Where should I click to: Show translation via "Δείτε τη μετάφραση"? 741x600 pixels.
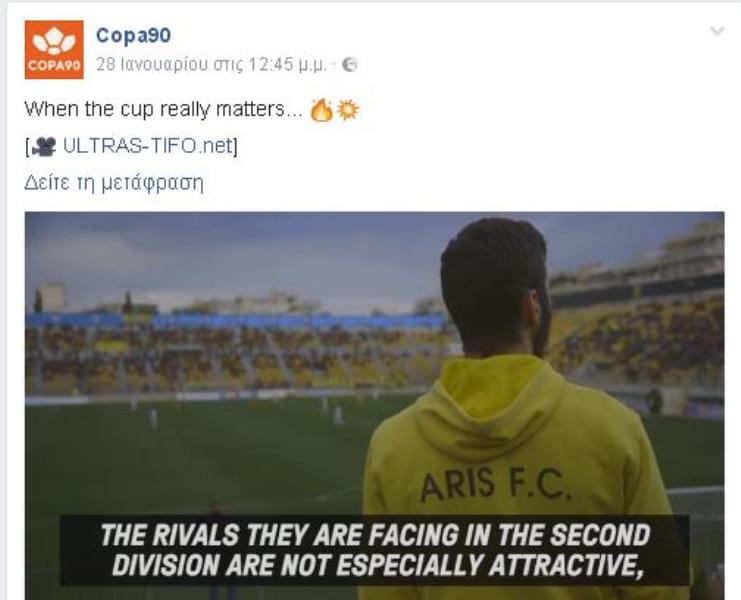[114, 182]
